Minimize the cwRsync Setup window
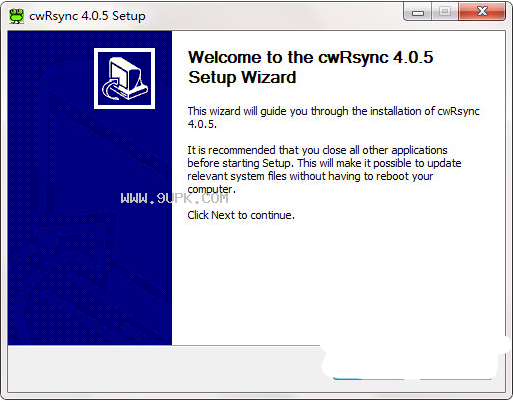The image size is (513, 401). [x=418, y=12]
